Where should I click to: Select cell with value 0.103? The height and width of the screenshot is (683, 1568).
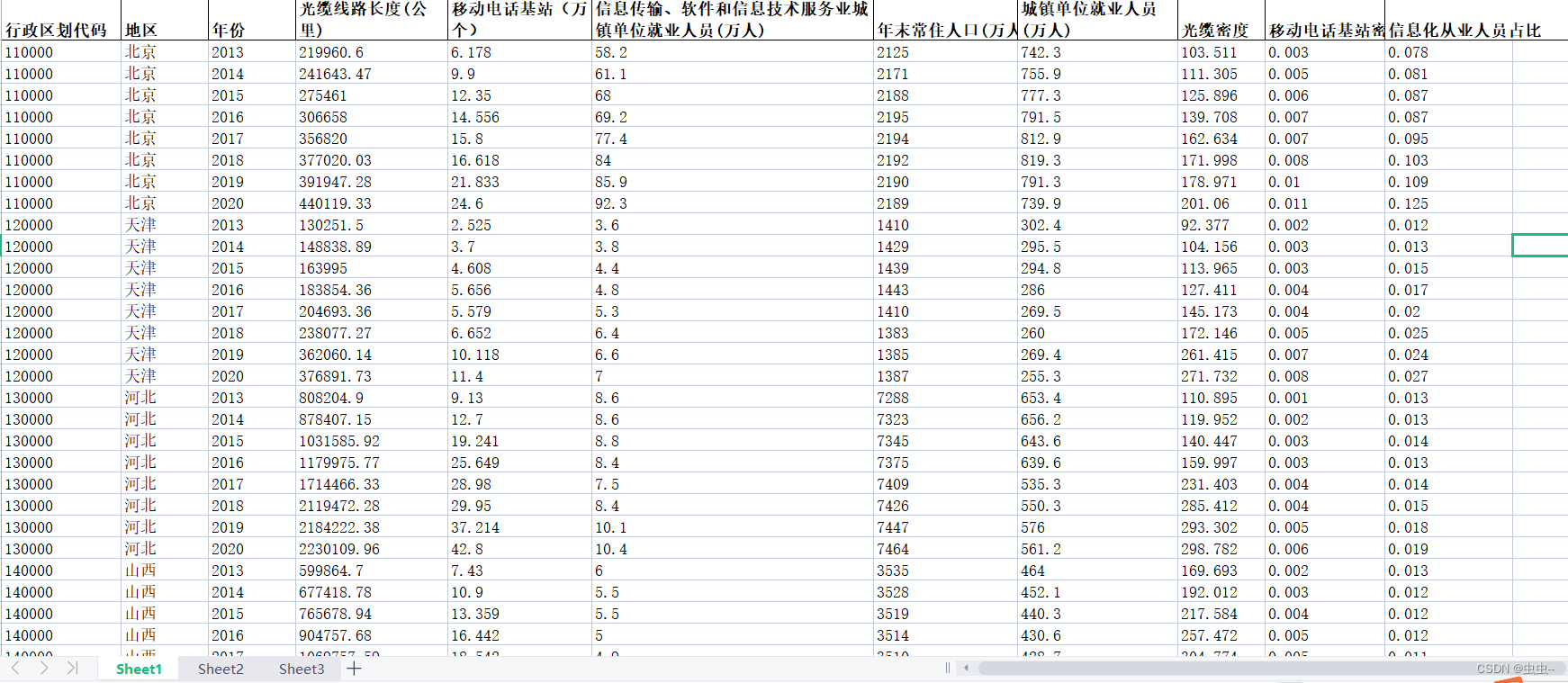1448,160
